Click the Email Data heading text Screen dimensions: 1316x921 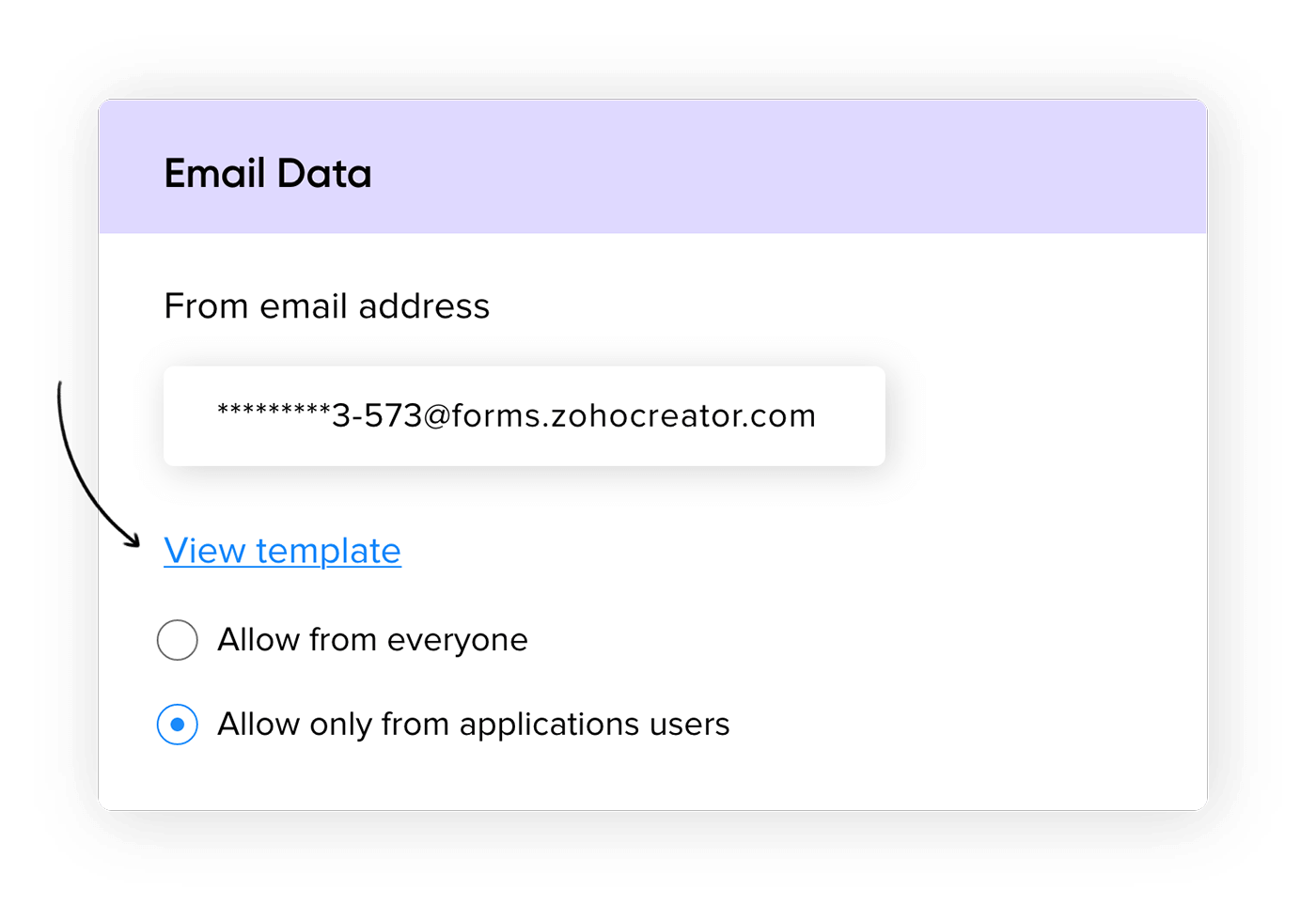(x=268, y=174)
